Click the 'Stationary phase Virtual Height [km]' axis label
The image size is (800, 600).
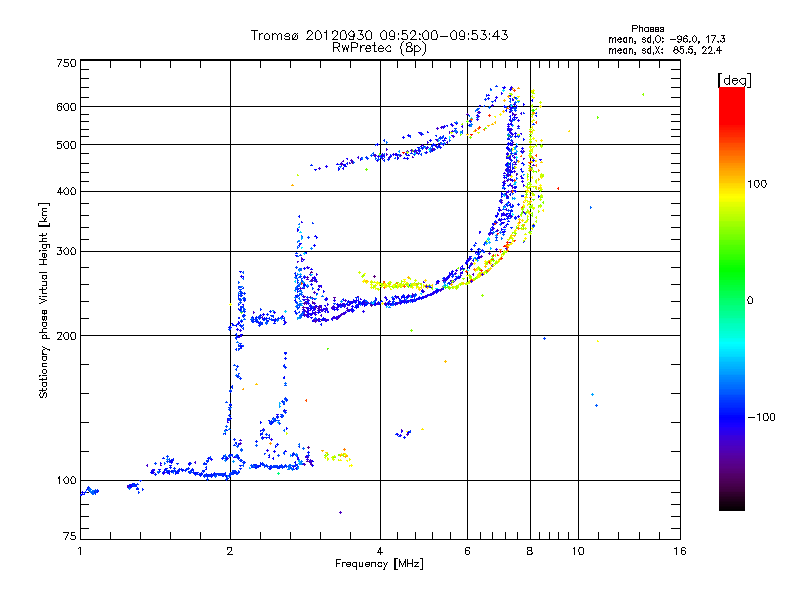tap(44, 300)
